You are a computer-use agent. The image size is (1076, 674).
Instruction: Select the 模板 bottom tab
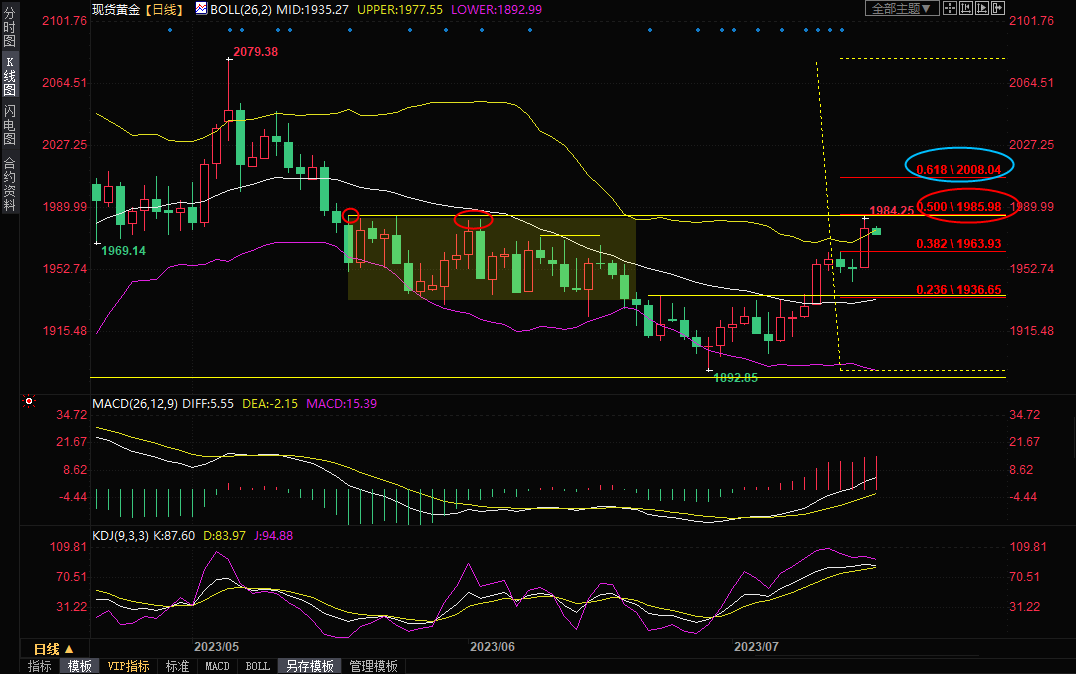point(80,666)
